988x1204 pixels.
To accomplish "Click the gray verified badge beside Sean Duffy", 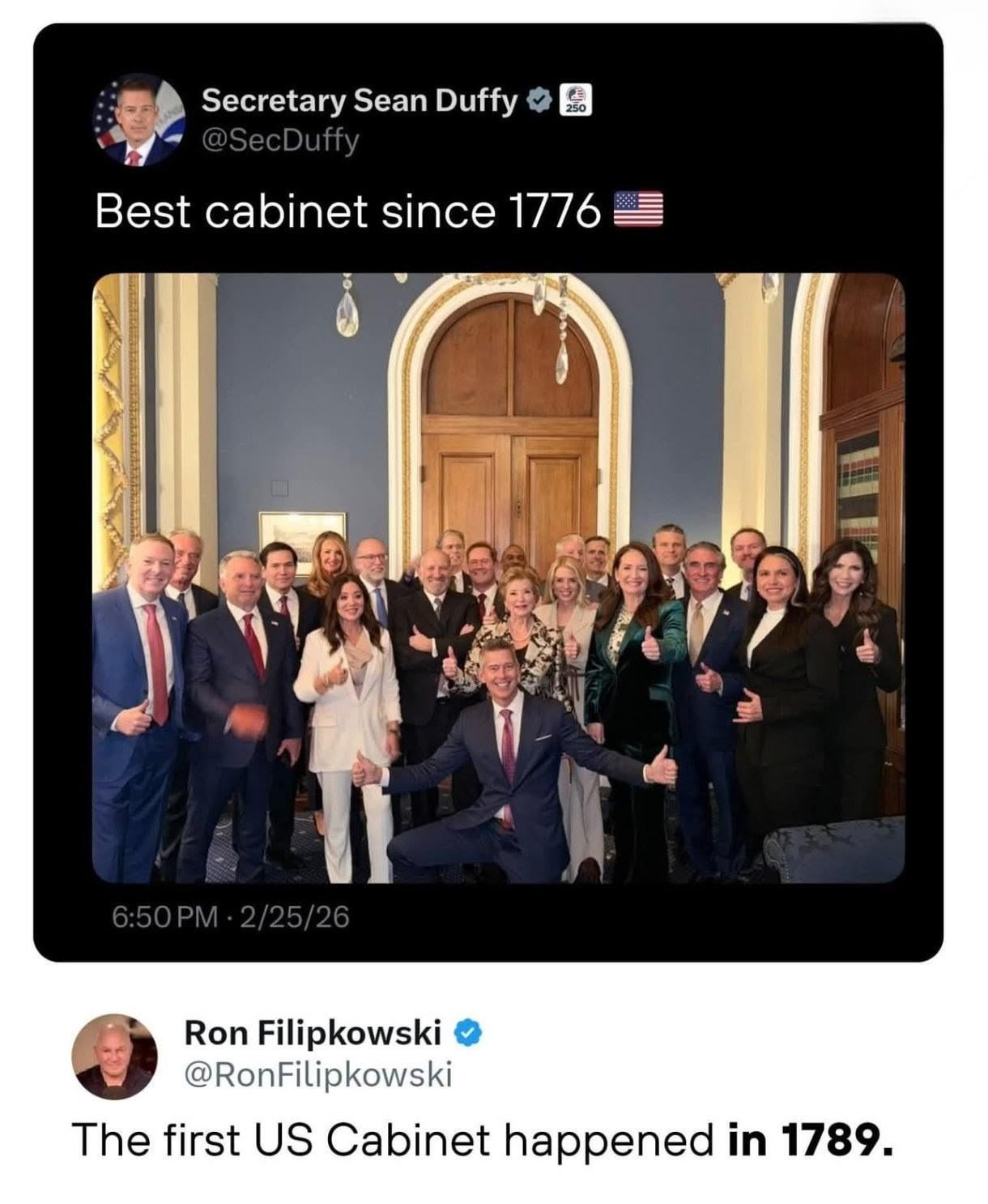I will pos(537,100).
